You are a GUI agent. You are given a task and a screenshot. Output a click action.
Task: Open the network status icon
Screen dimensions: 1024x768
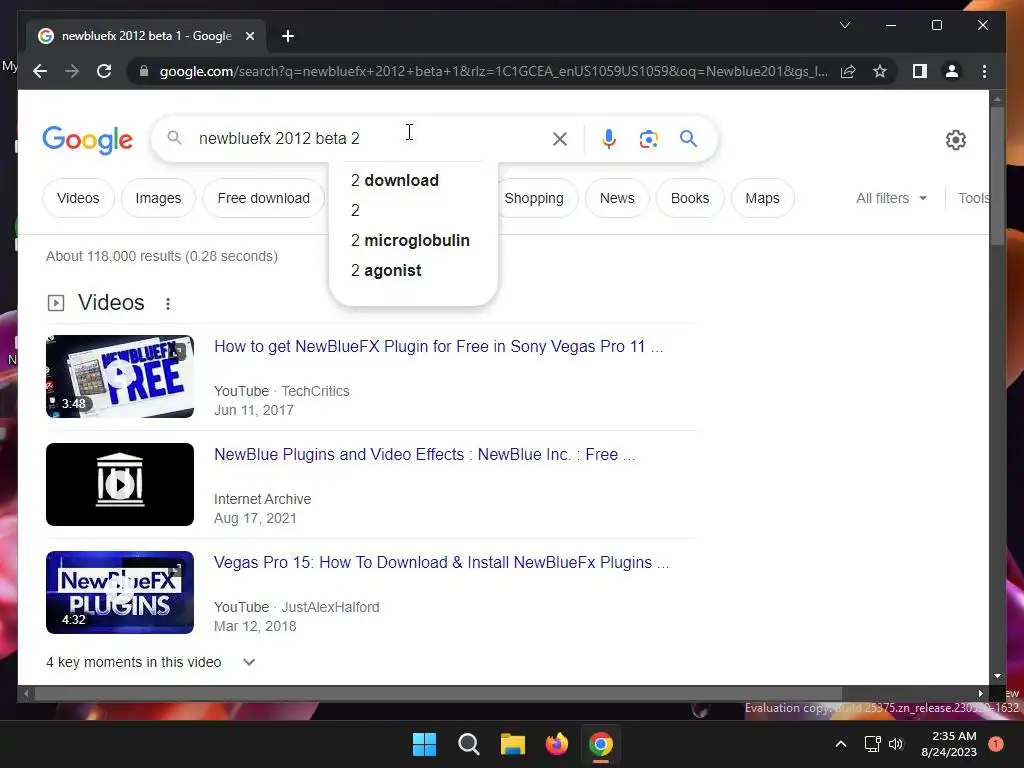pyautogui.click(x=872, y=744)
